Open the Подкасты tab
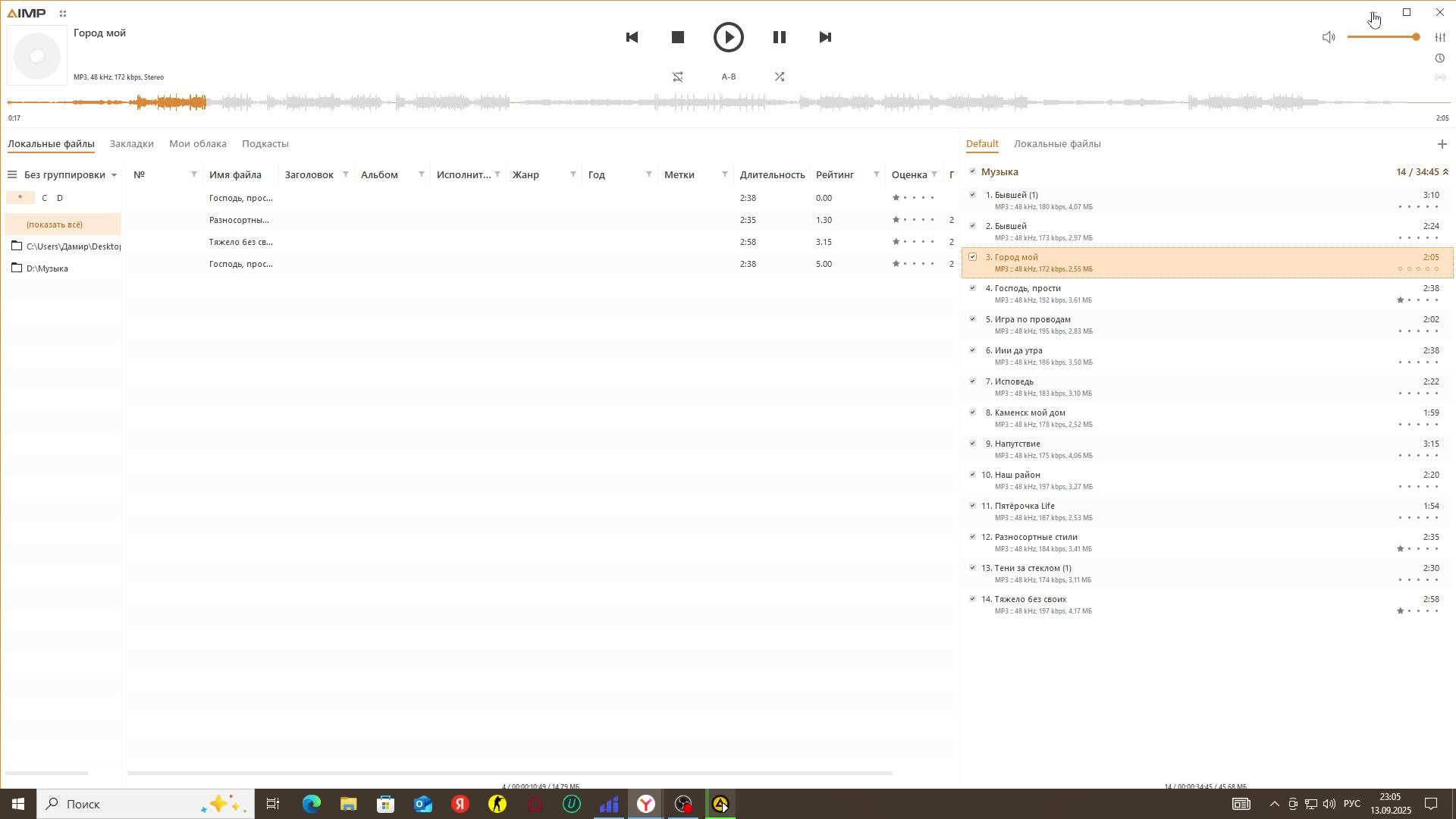This screenshot has width=1456, height=819. (265, 143)
